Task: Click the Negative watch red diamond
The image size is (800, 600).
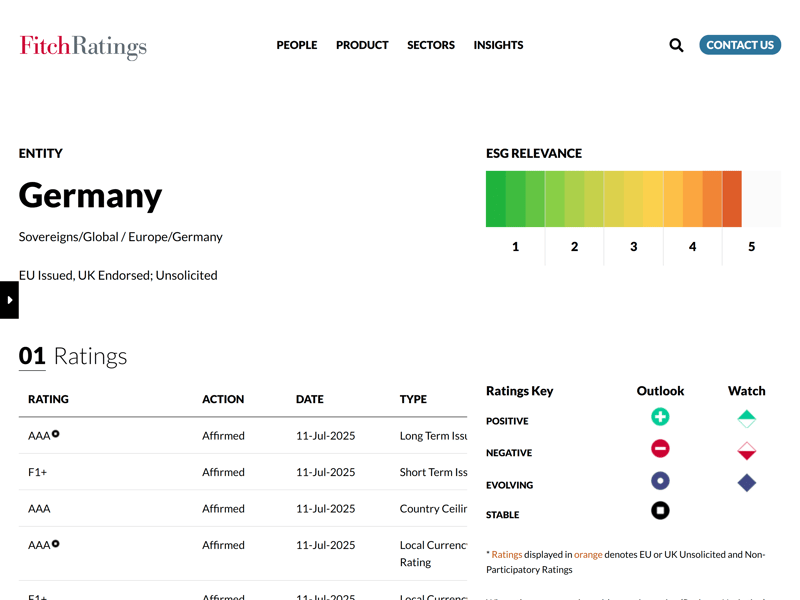Action: click(747, 451)
